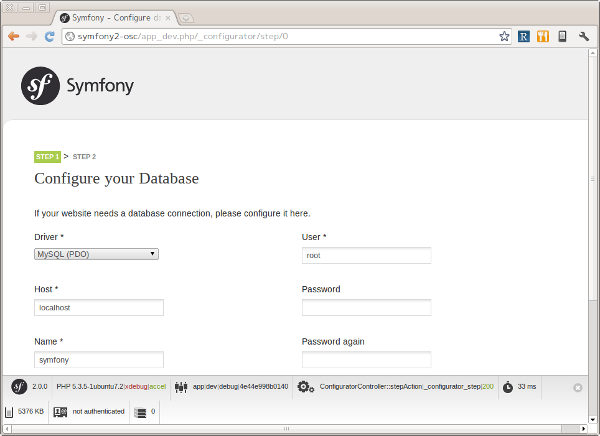Select the Symfony - Configure browser tab
This screenshot has height=436, width=600.
[115, 18]
